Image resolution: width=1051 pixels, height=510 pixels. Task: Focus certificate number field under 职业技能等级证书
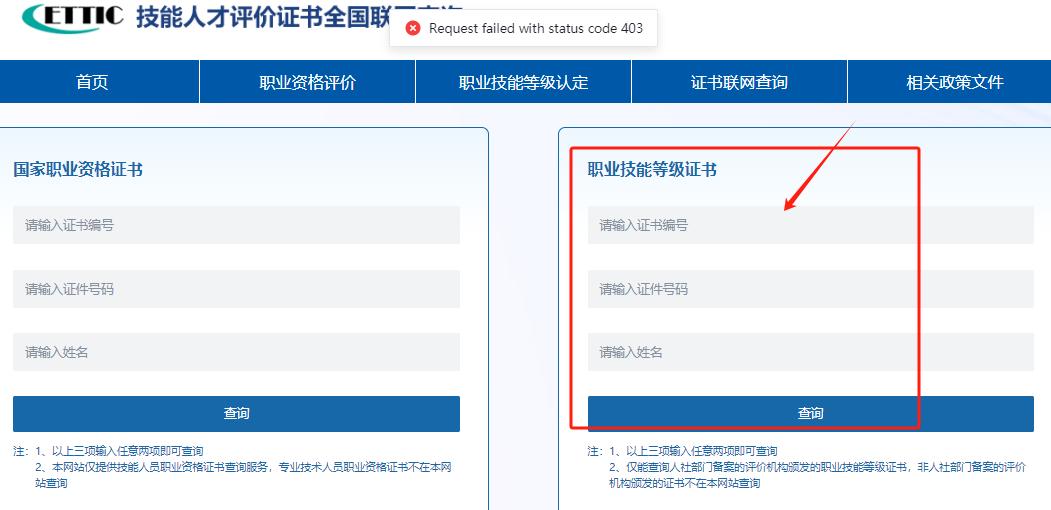tap(810, 225)
